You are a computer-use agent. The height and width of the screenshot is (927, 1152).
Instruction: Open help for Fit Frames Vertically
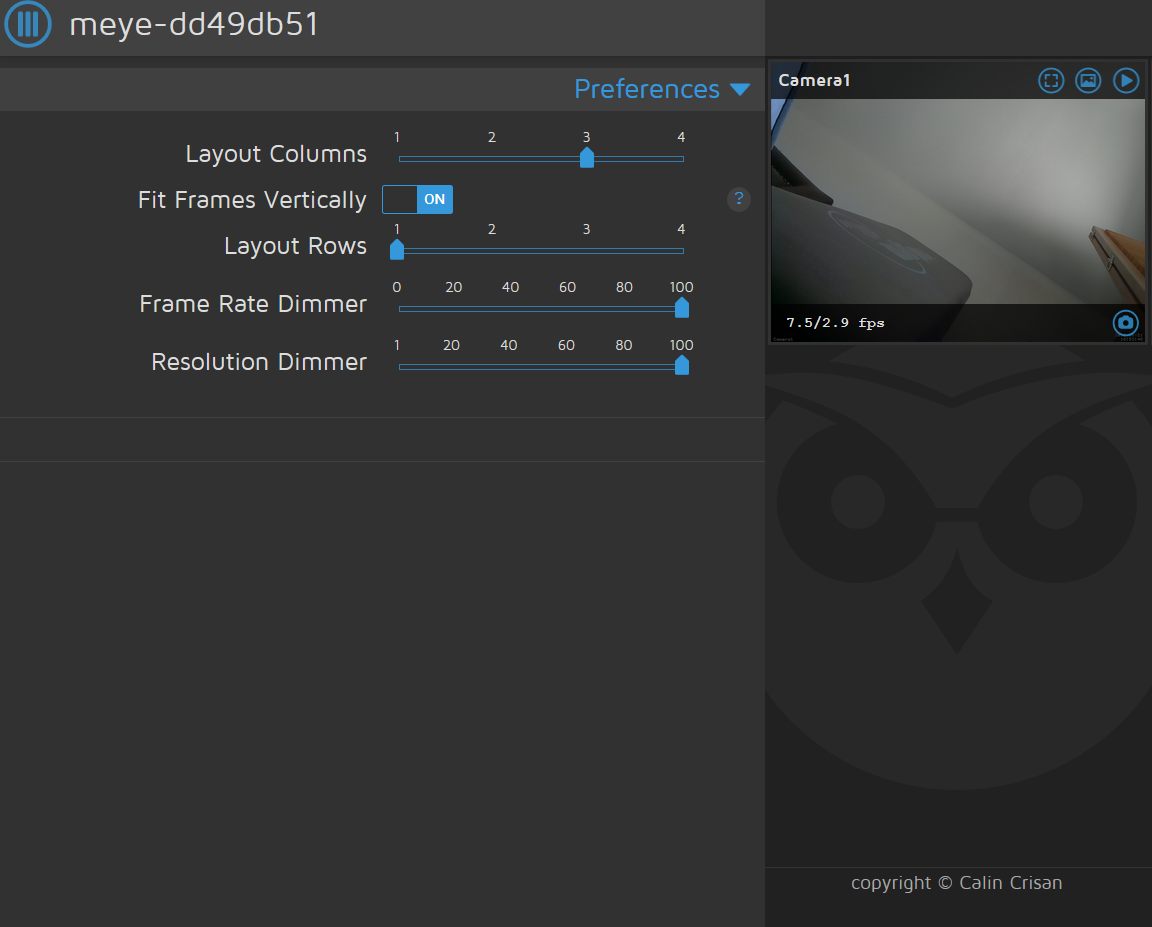(x=739, y=199)
